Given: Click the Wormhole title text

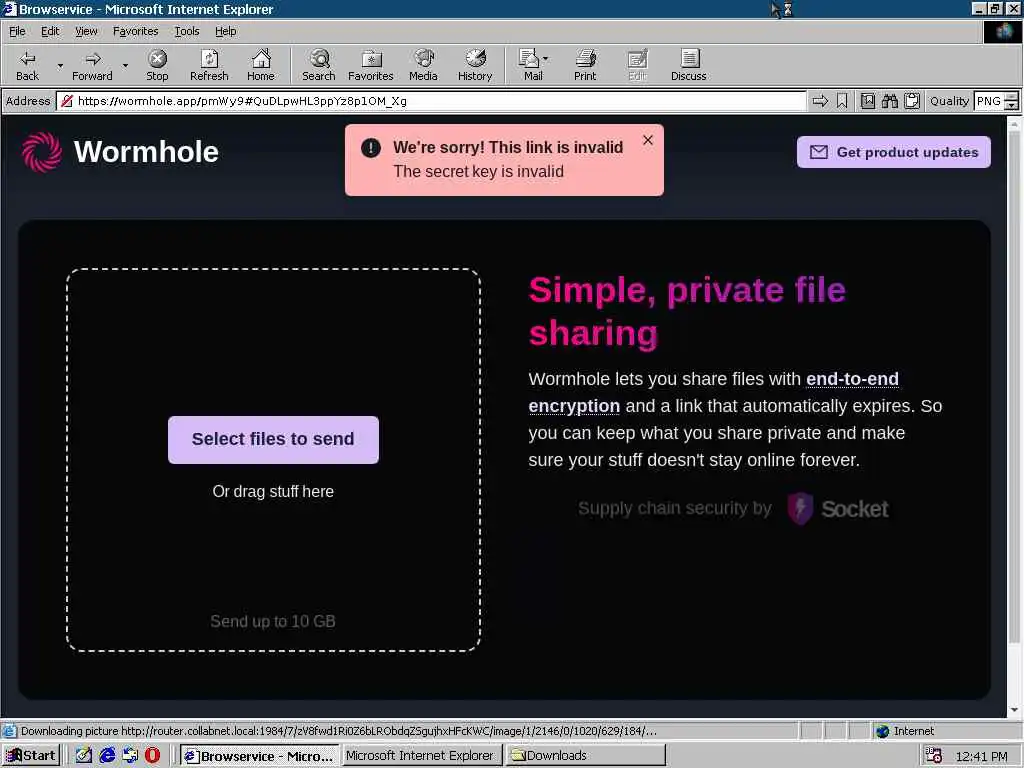Looking at the screenshot, I should click(146, 152).
